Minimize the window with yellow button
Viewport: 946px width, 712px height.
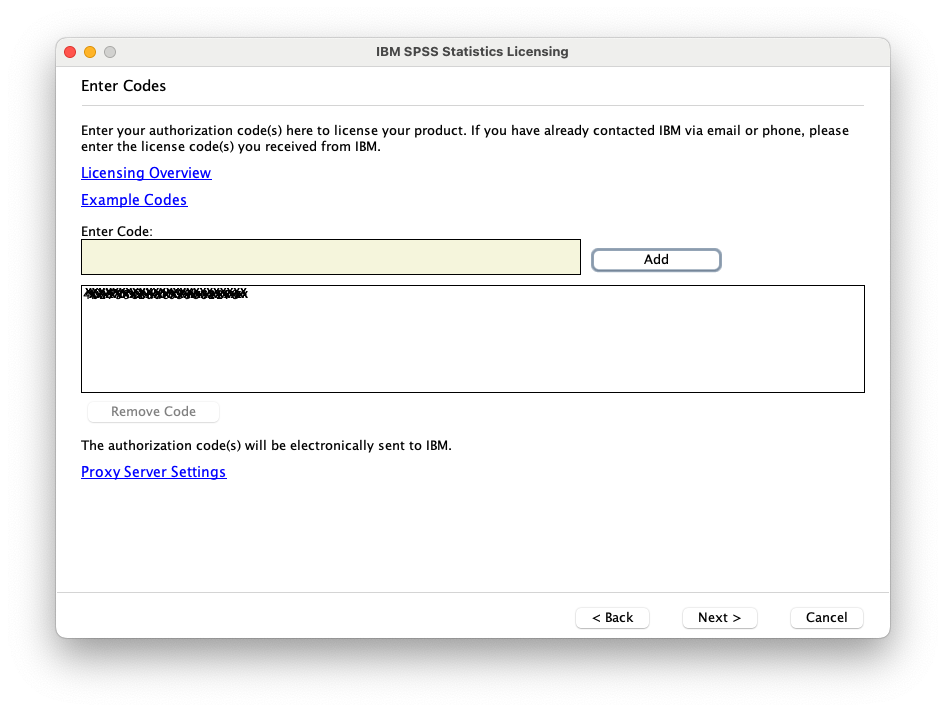(x=90, y=52)
